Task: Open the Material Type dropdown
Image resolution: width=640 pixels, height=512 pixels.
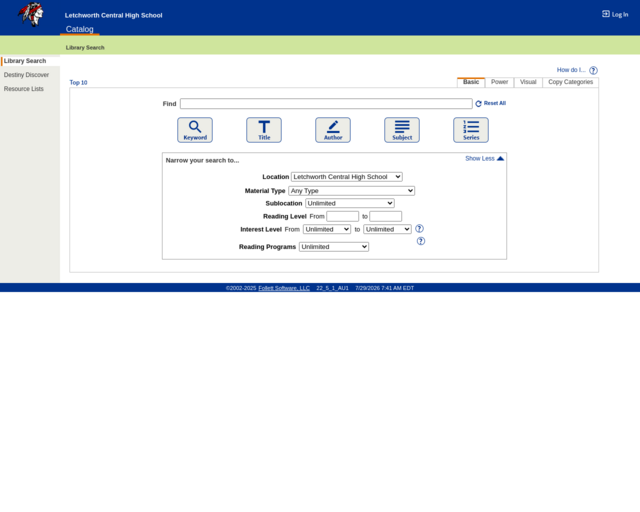Action: tap(351, 191)
